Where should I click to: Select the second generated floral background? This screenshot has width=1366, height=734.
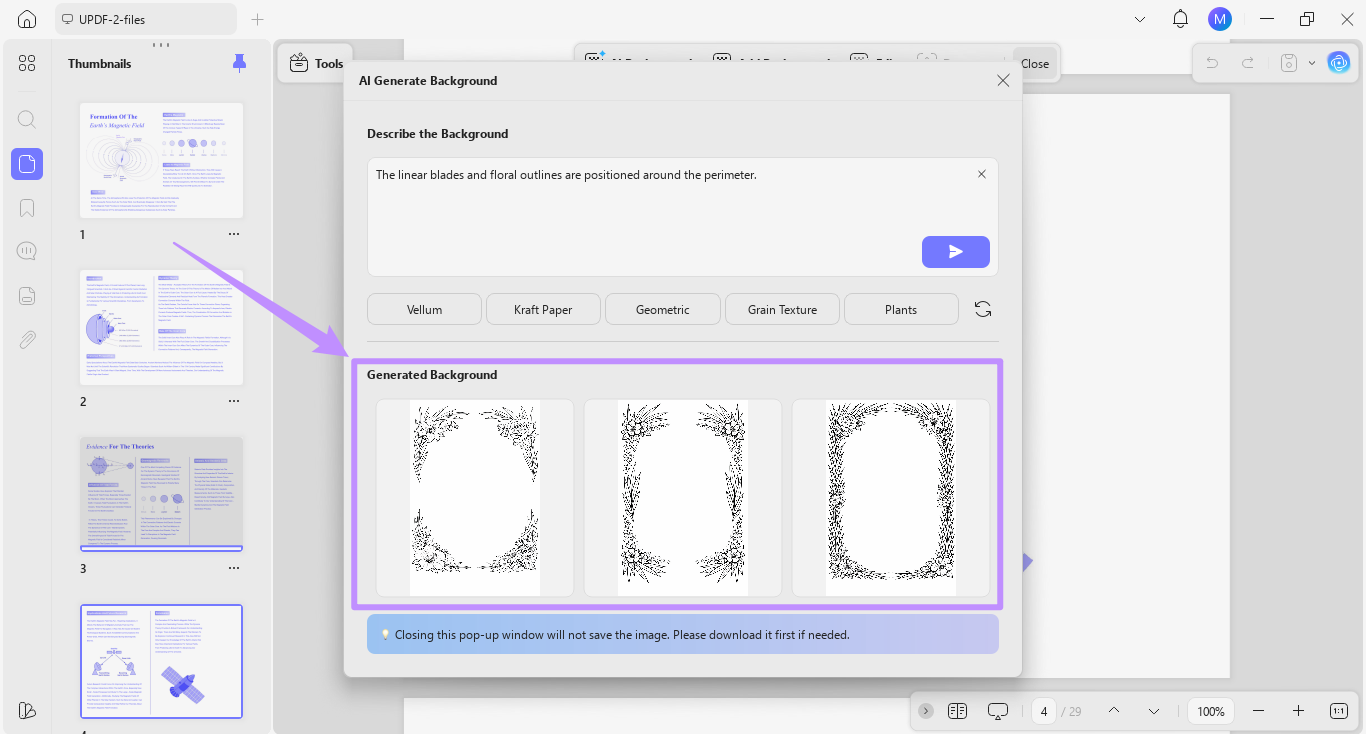[x=683, y=498]
